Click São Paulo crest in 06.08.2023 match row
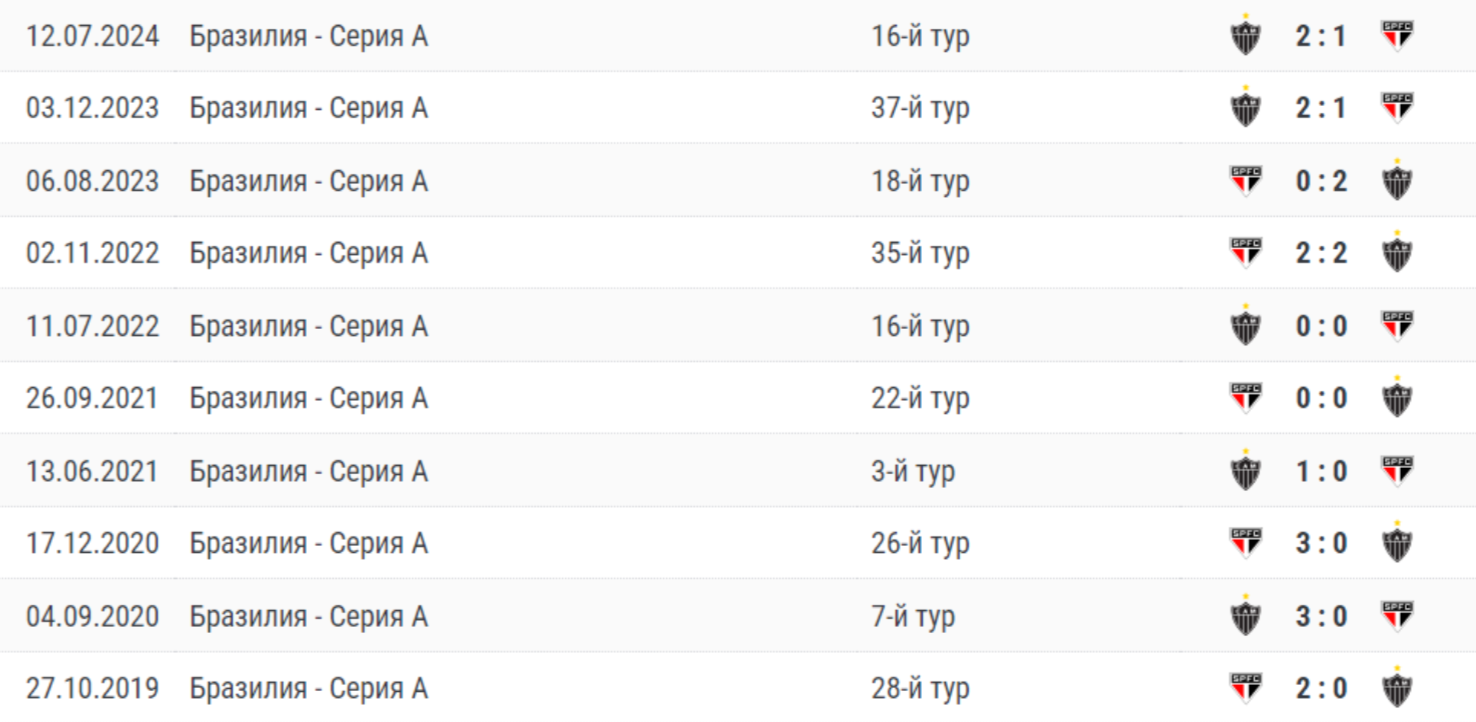Image resolution: width=1476 pixels, height=722 pixels. (1245, 181)
